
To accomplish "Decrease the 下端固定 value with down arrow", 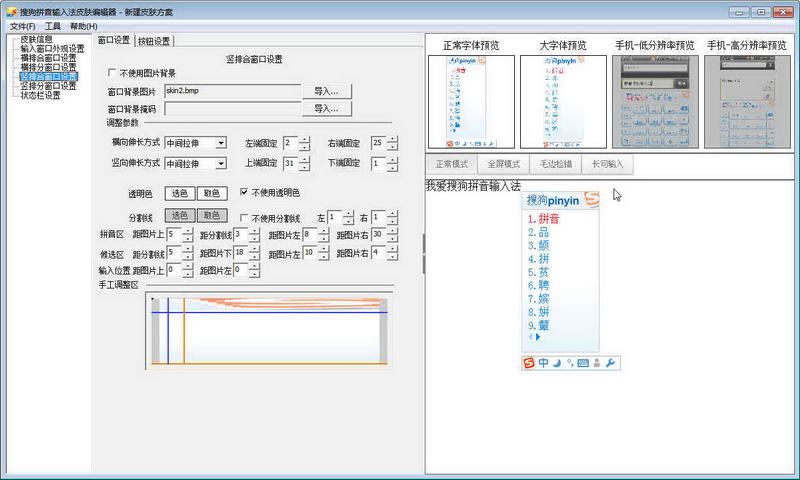I will click(x=392, y=167).
